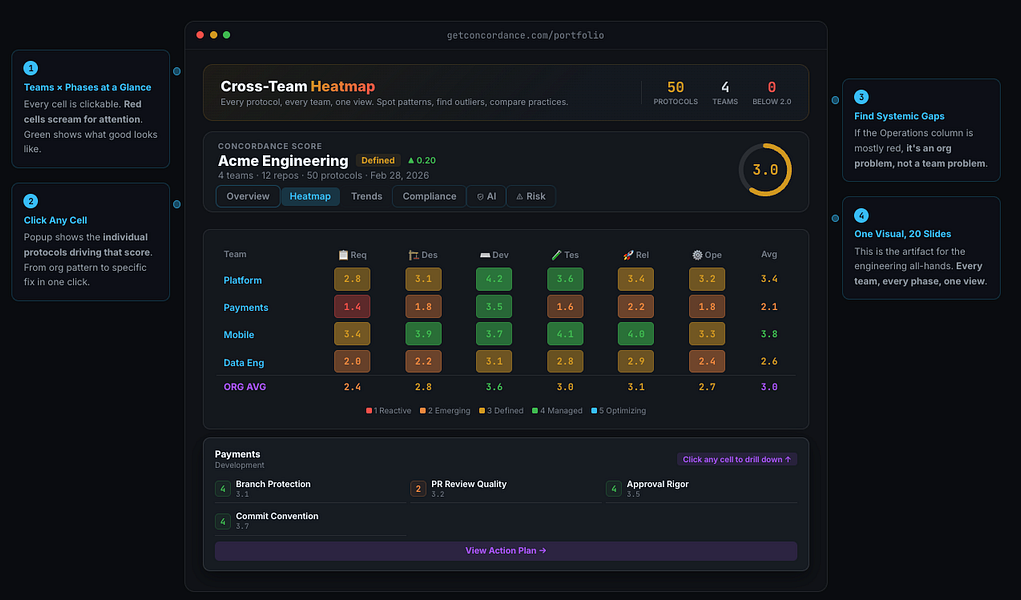Click the Release rocket icon
Screen dimensions: 1021x600
click(628, 255)
